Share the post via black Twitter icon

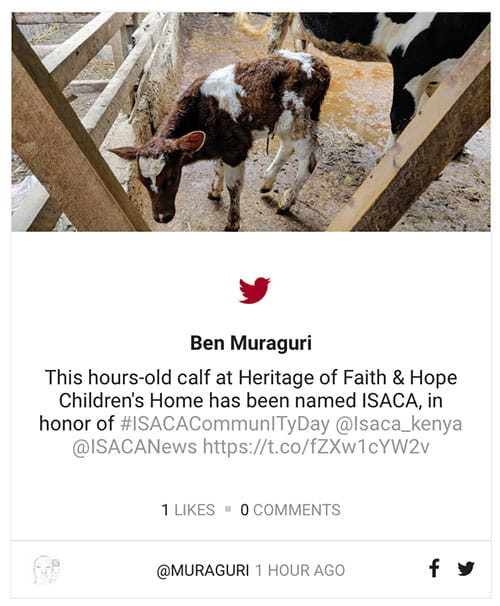tap(466, 569)
